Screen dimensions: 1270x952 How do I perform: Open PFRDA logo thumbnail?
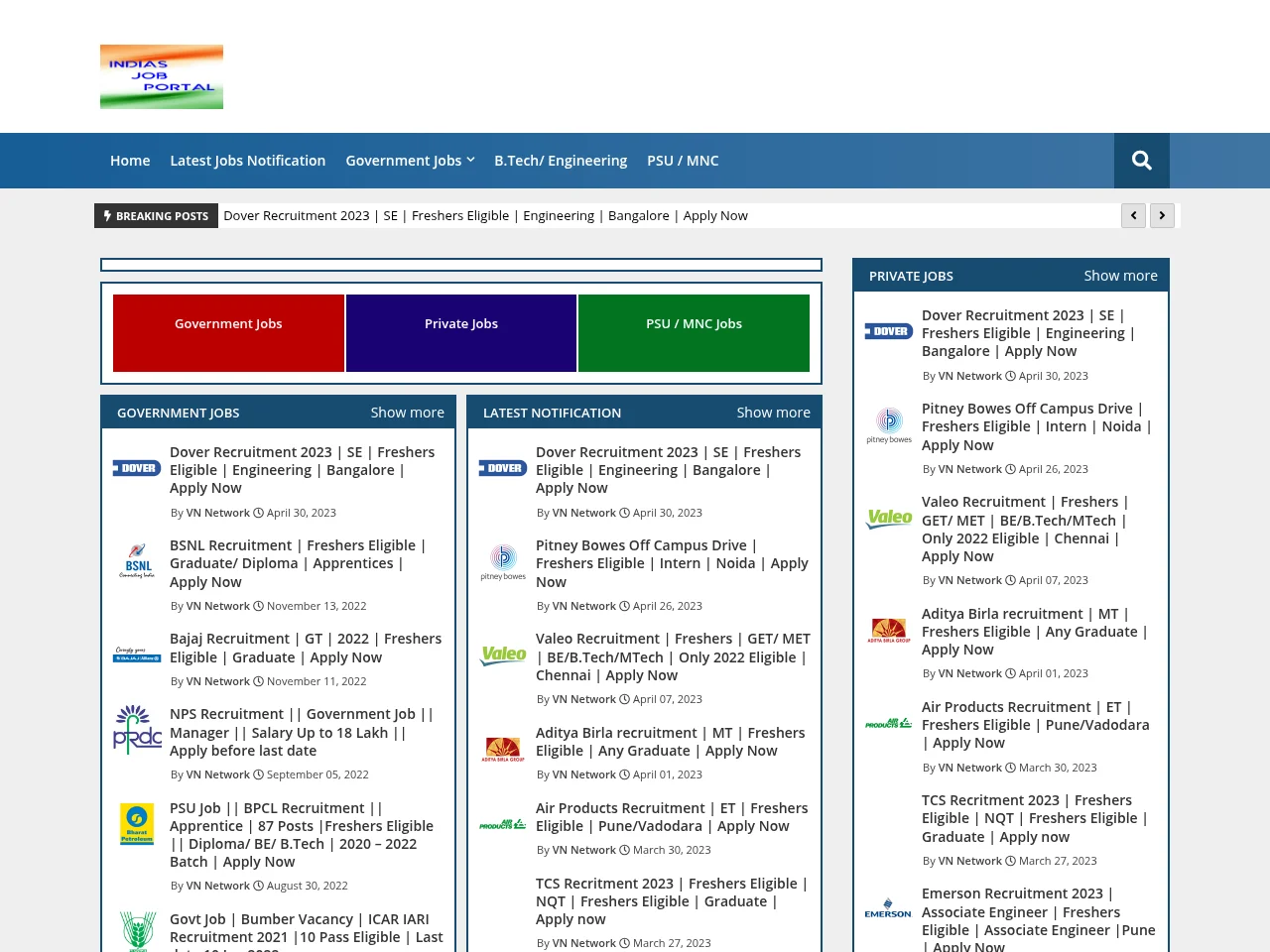tap(137, 730)
